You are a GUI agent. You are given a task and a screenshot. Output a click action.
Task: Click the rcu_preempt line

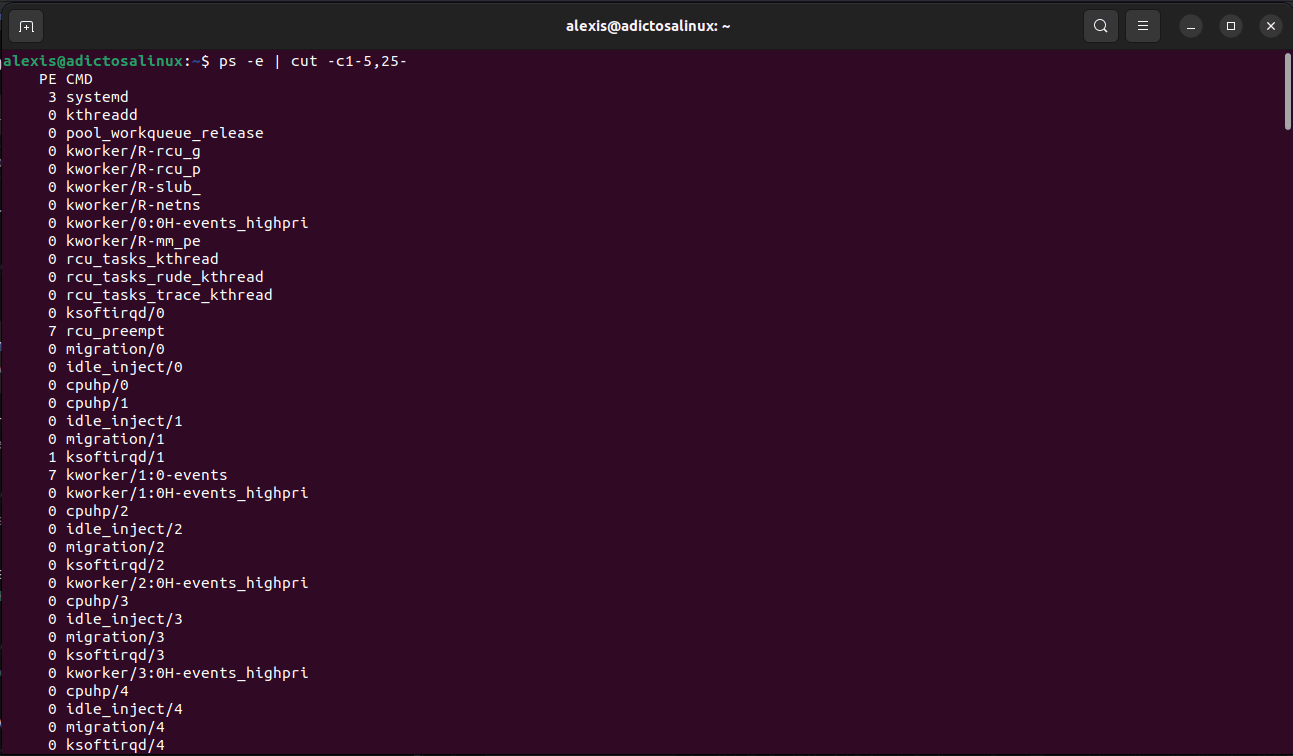[x=106, y=331]
